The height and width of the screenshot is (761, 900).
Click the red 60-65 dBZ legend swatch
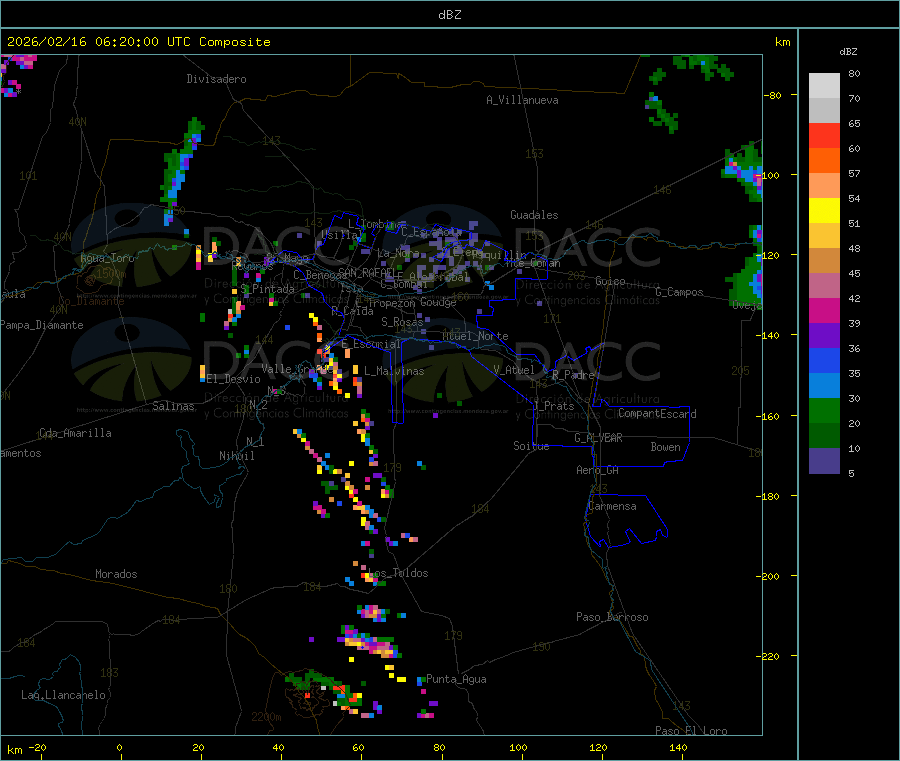824,135
